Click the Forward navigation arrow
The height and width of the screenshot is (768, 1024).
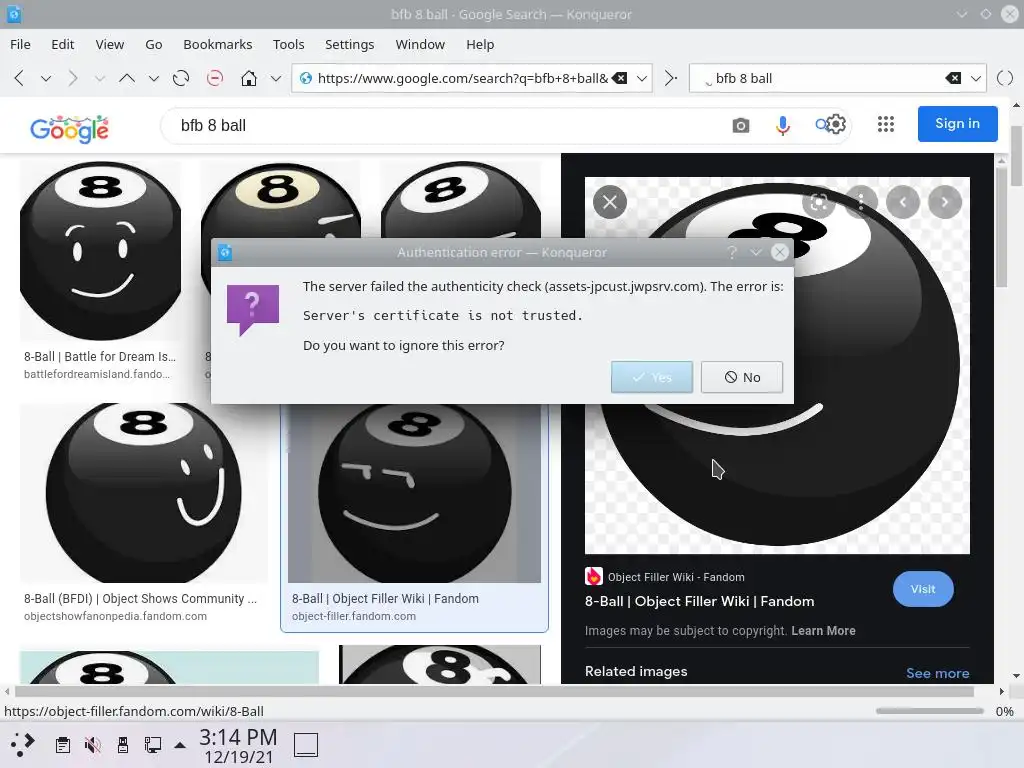[x=72, y=78]
